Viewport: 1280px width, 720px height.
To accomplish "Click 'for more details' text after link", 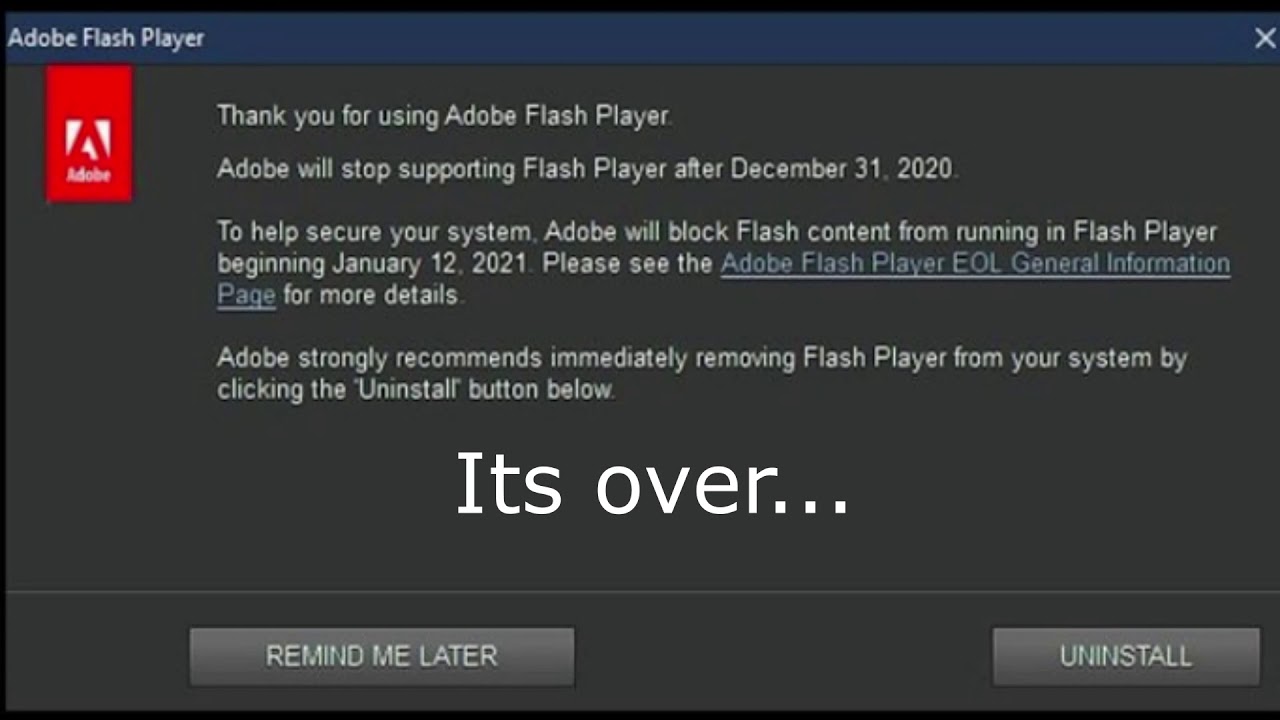I will pos(371,295).
